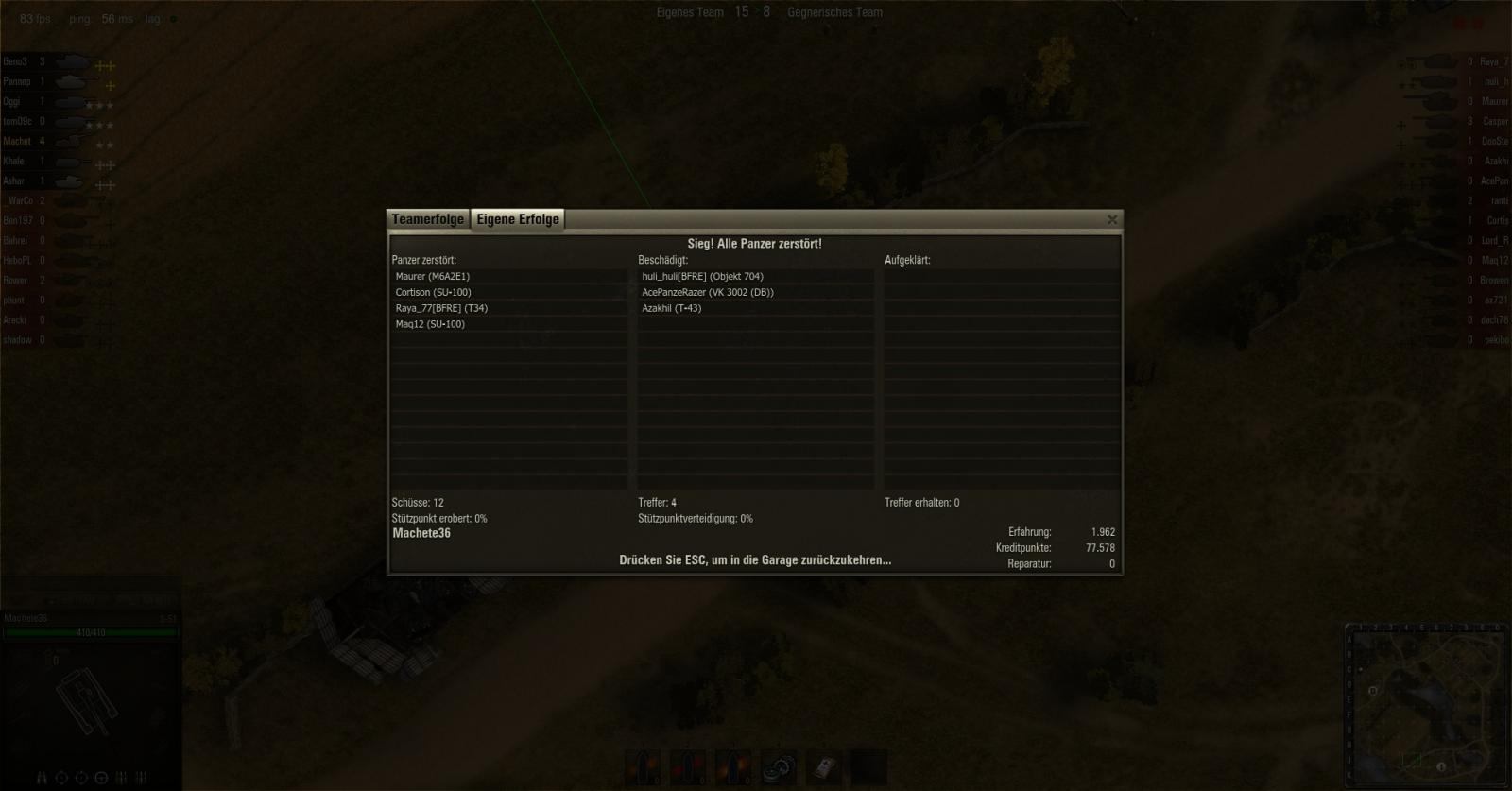Use the handcuffs-shaped consumable slot
Viewport: 1512px width, 791px height.
coord(779,767)
